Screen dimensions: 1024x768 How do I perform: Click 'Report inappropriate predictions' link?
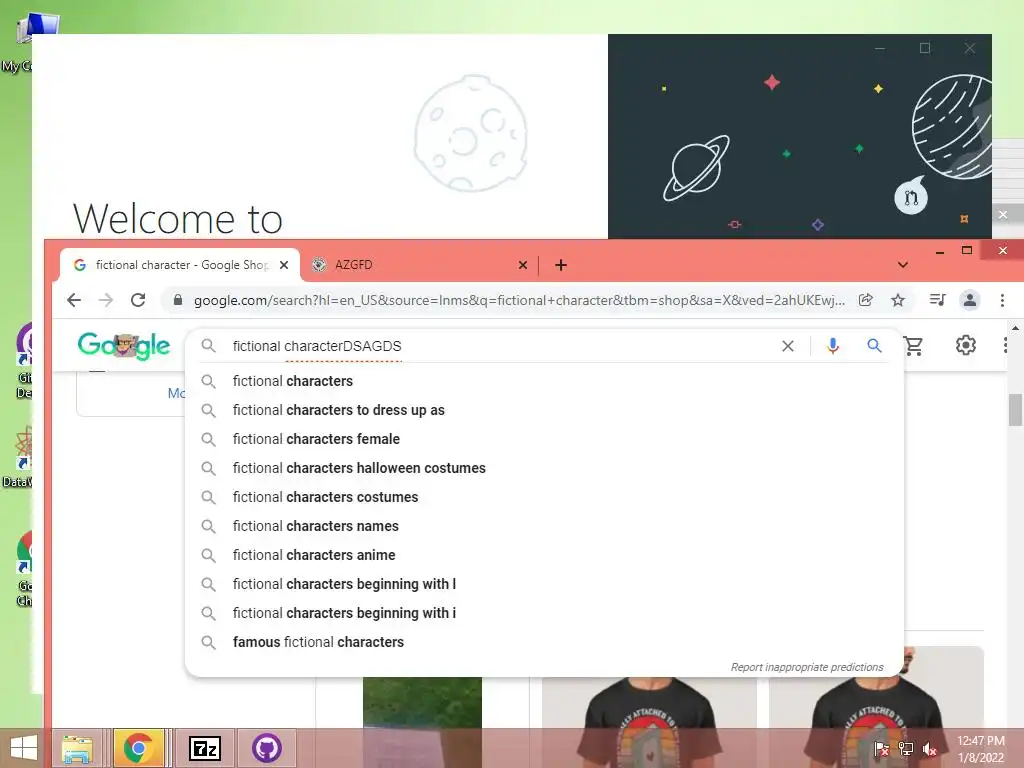point(807,667)
